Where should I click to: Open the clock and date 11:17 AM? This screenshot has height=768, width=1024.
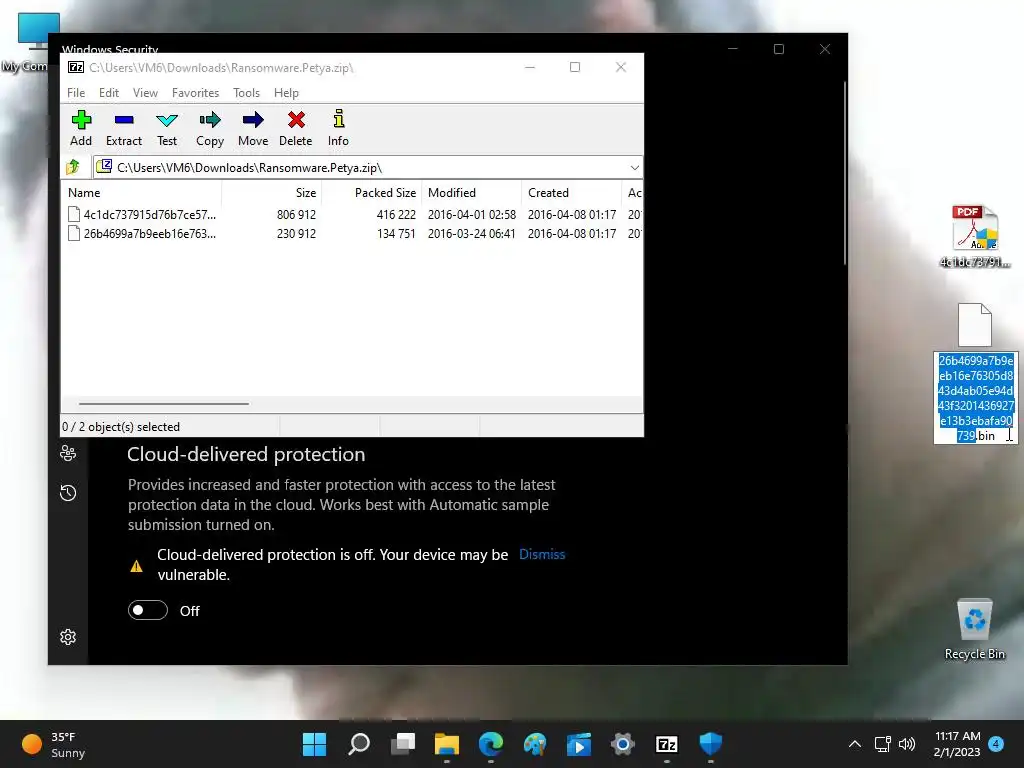(x=957, y=744)
